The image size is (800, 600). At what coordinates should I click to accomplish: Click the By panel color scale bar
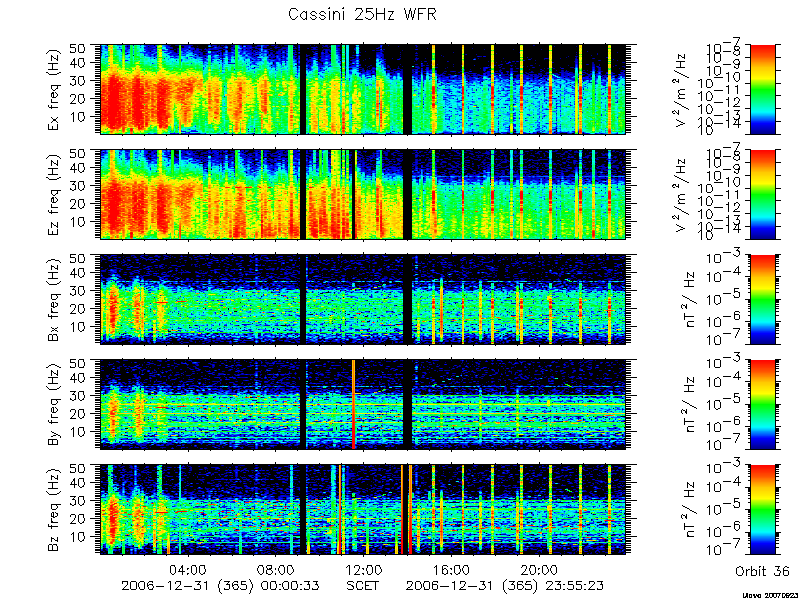(762, 405)
